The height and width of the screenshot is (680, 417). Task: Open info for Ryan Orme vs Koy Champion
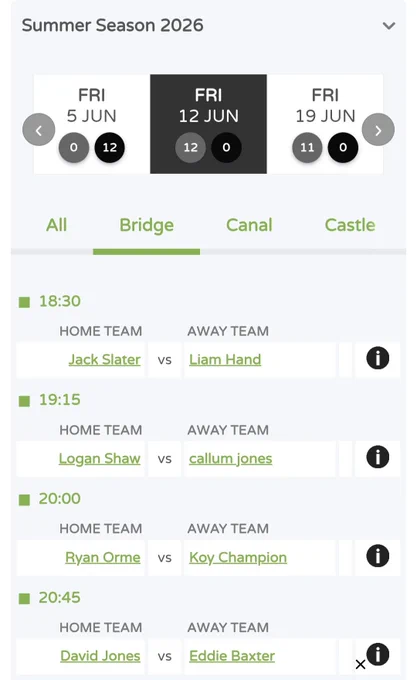coord(378,556)
